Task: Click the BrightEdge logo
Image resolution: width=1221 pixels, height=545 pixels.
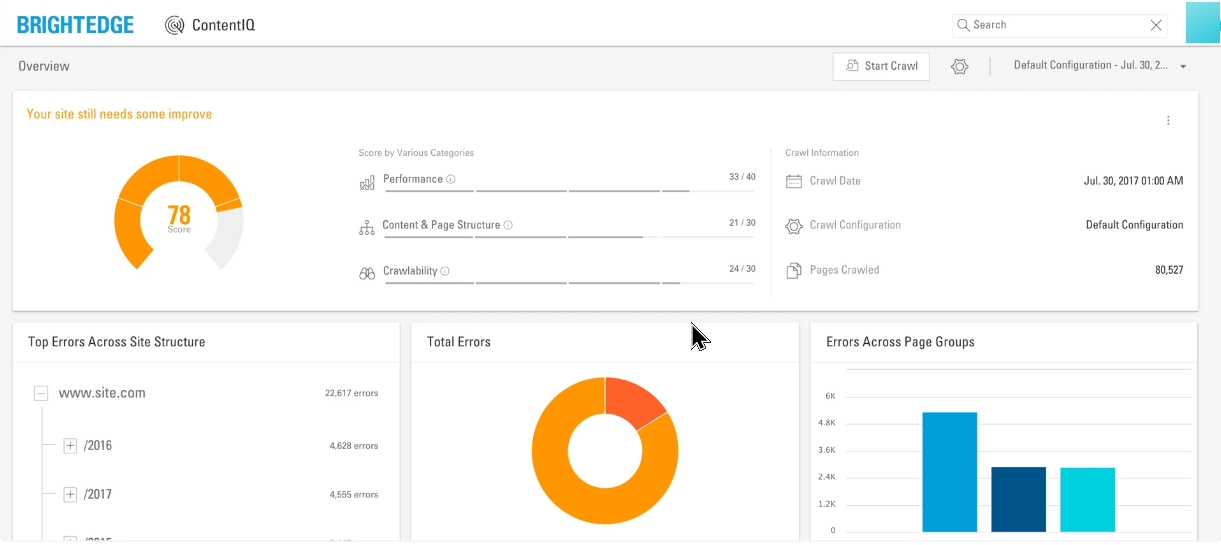Action: [x=76, y=25]
